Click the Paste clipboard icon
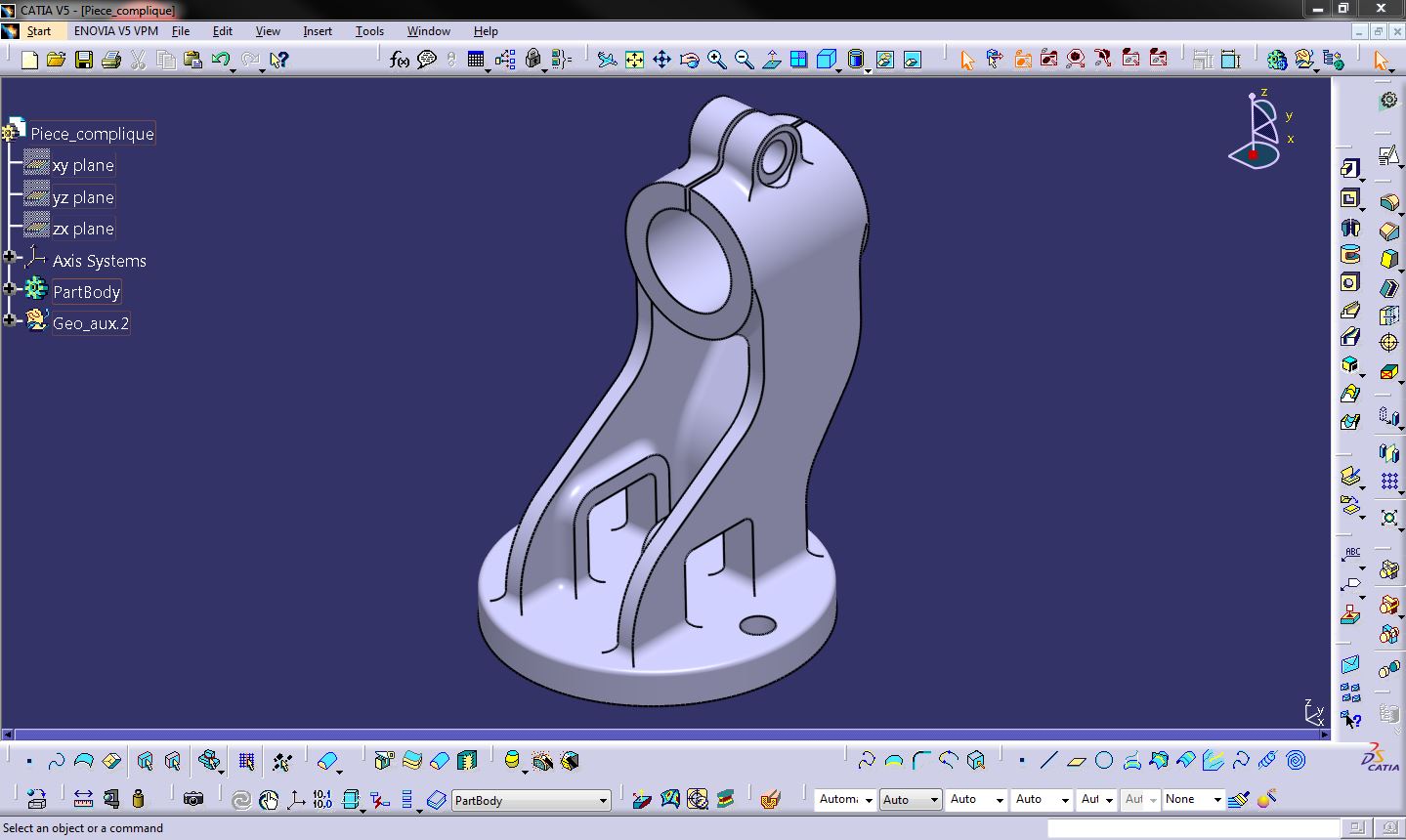The width and height of the screenshot is (1406, 840). [193, 60]
